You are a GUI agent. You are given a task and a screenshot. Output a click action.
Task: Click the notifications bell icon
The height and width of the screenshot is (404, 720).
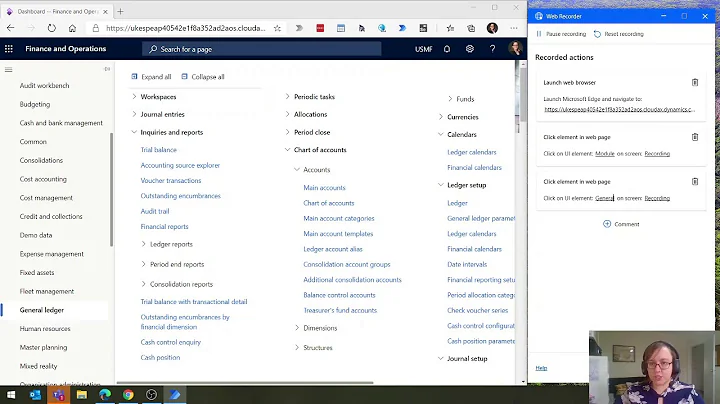(447, 49)
